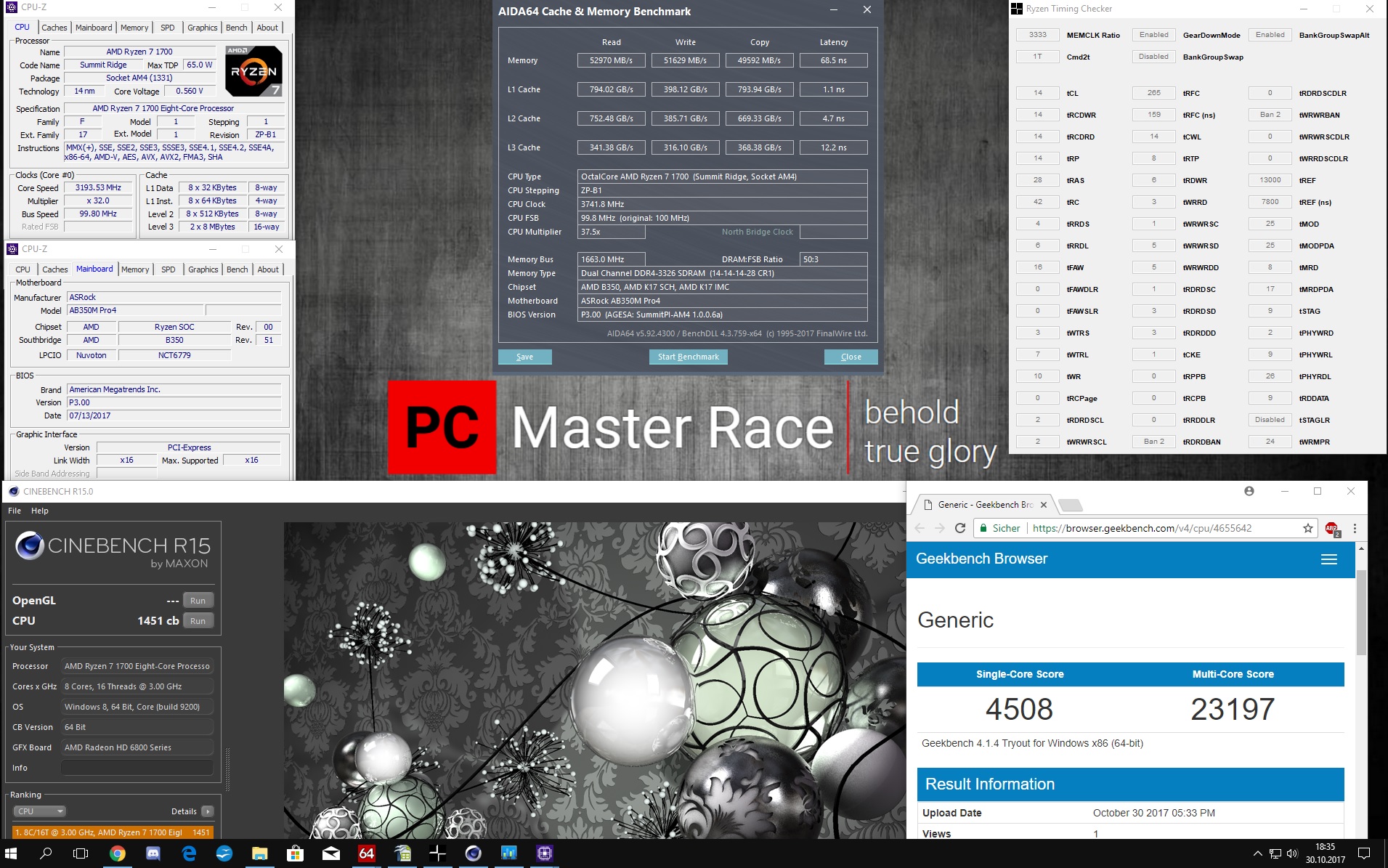Bookmark the page with the star icon
This screenshot has height=868, width=1388.
click(1308, 528)
